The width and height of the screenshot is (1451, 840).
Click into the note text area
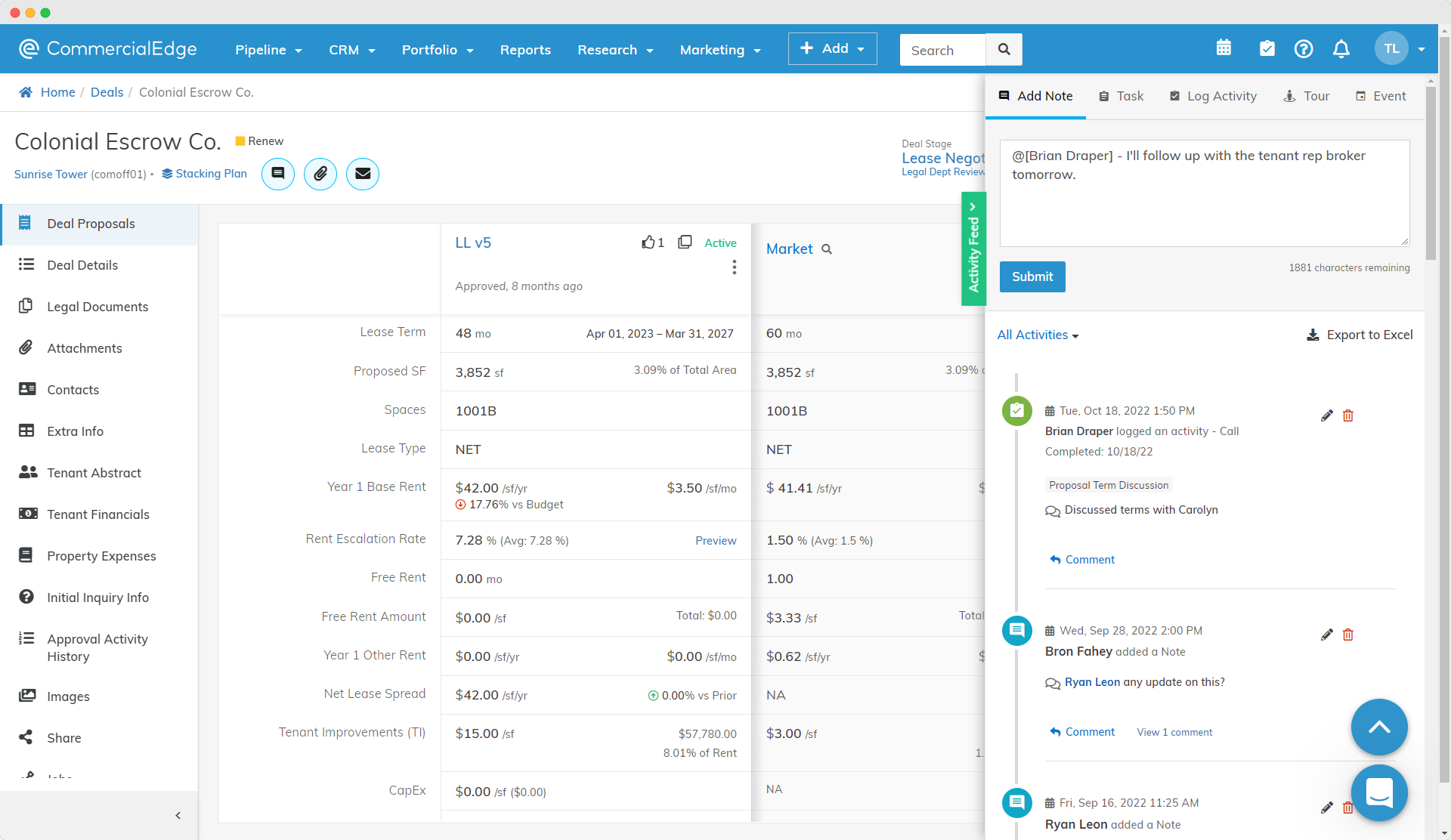(x=1205, y=193)
